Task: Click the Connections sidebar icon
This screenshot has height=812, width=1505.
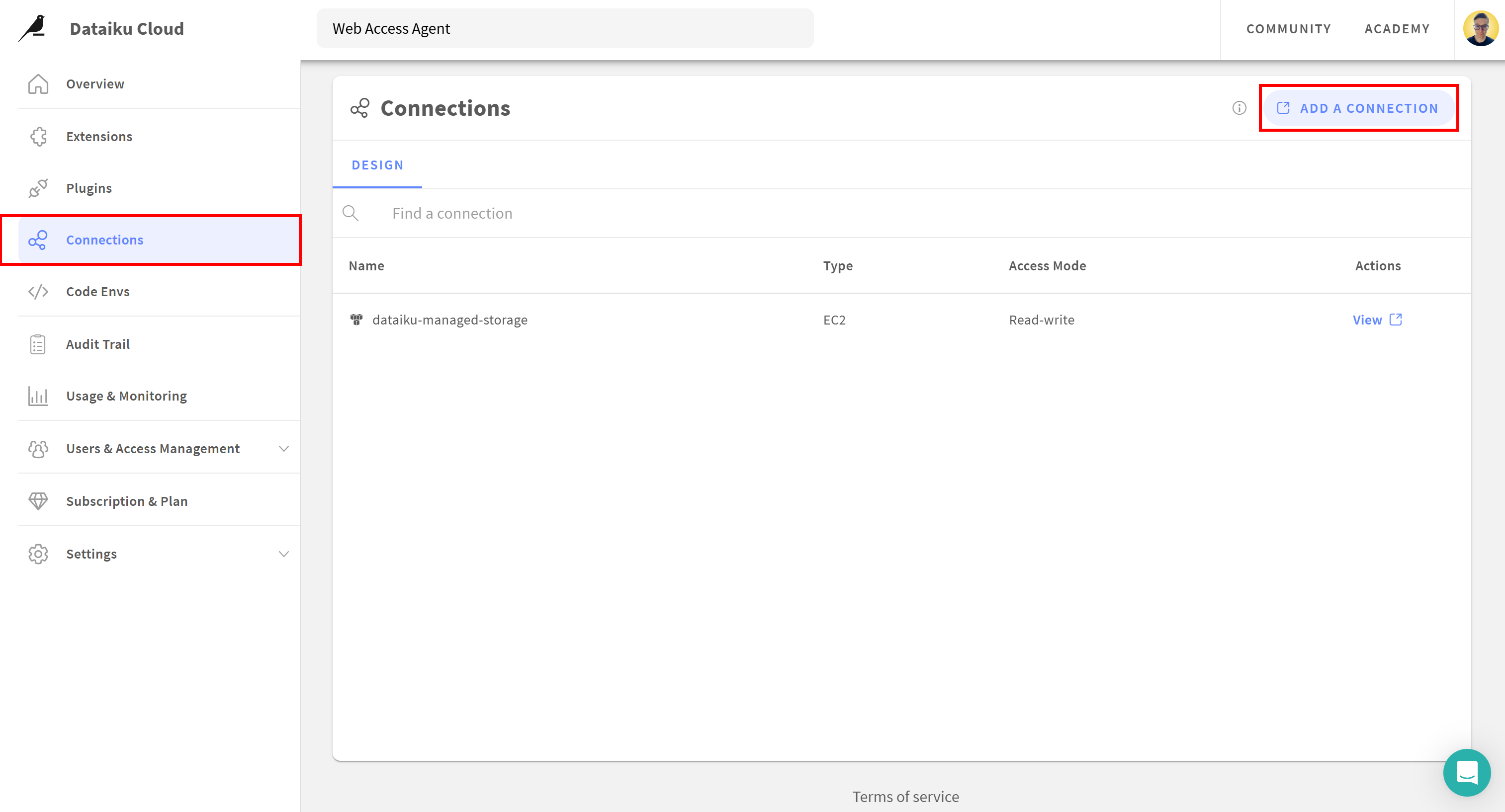Action: click(38, 240)
